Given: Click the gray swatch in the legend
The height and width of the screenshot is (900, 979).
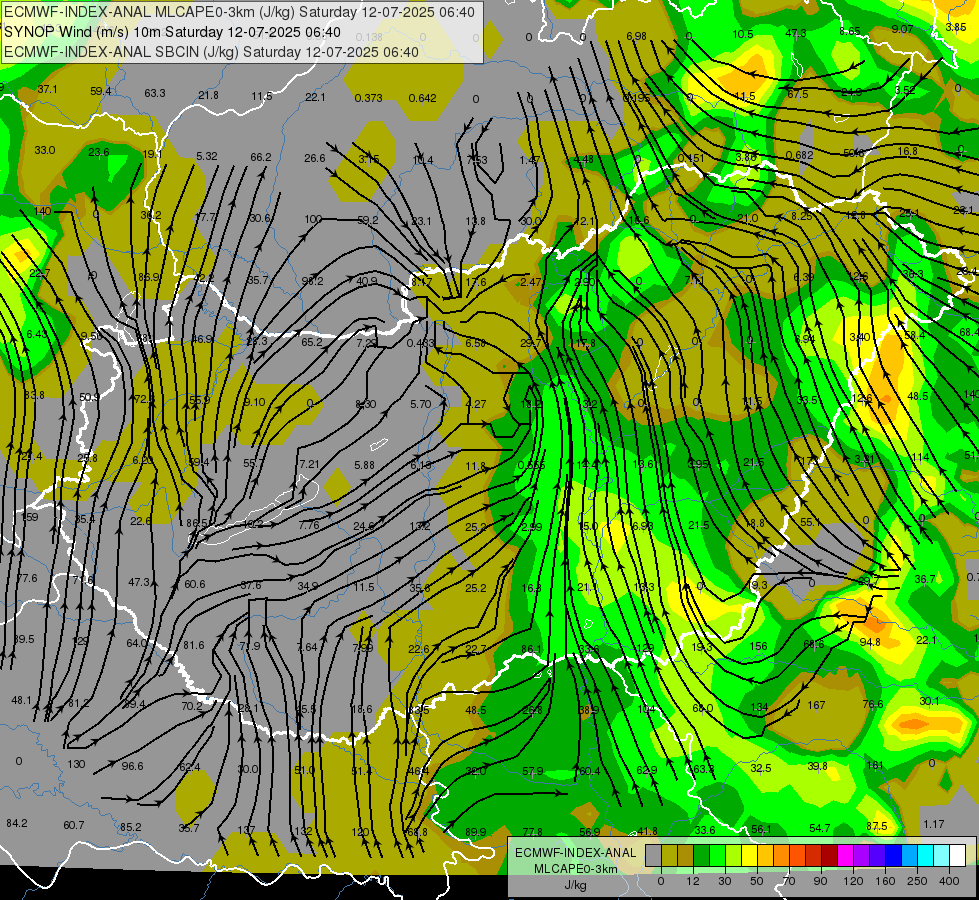Looking at the screenshot, I should 654,855.
